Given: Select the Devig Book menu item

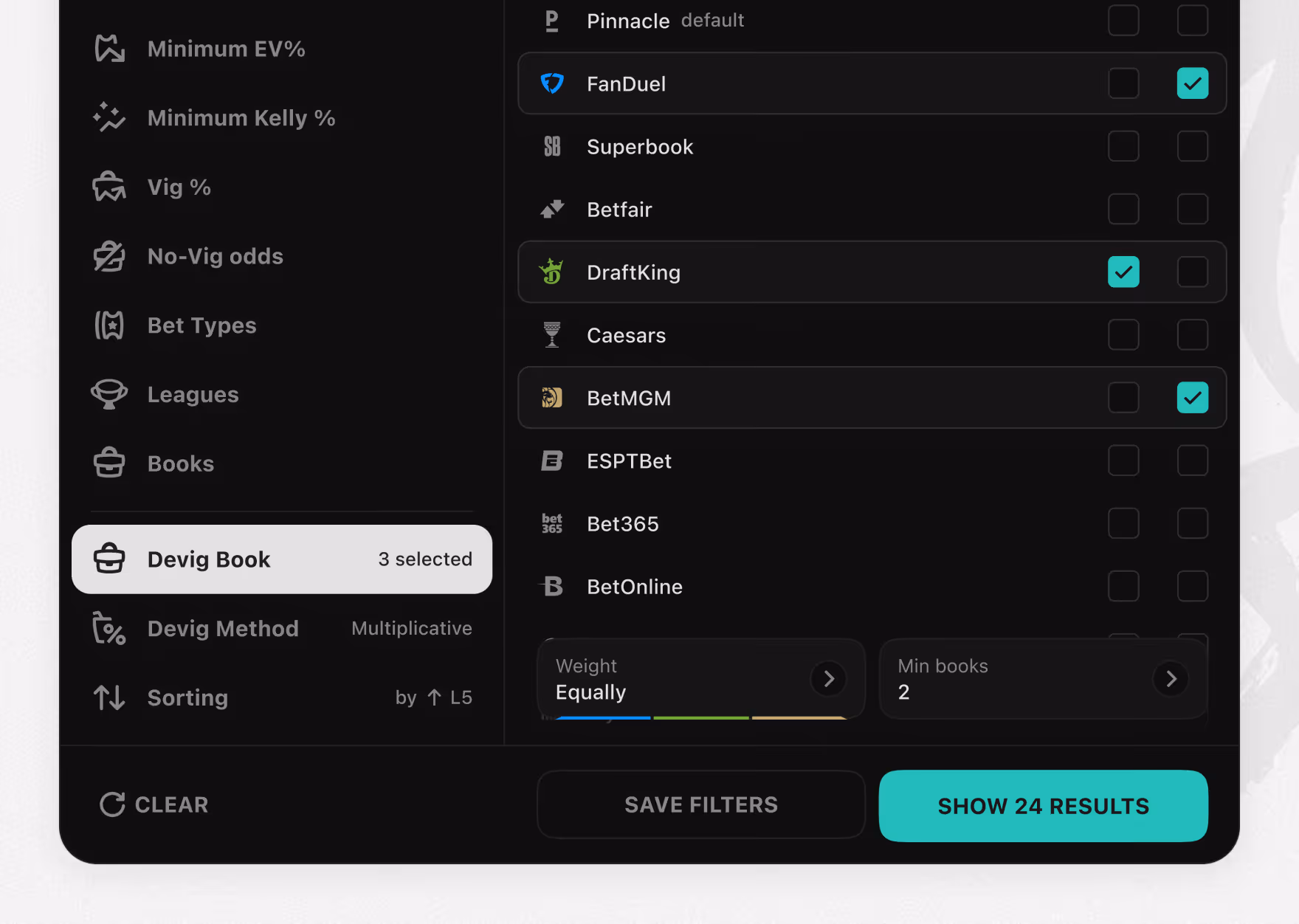Looking at the screenshot, I should (282, 559).
